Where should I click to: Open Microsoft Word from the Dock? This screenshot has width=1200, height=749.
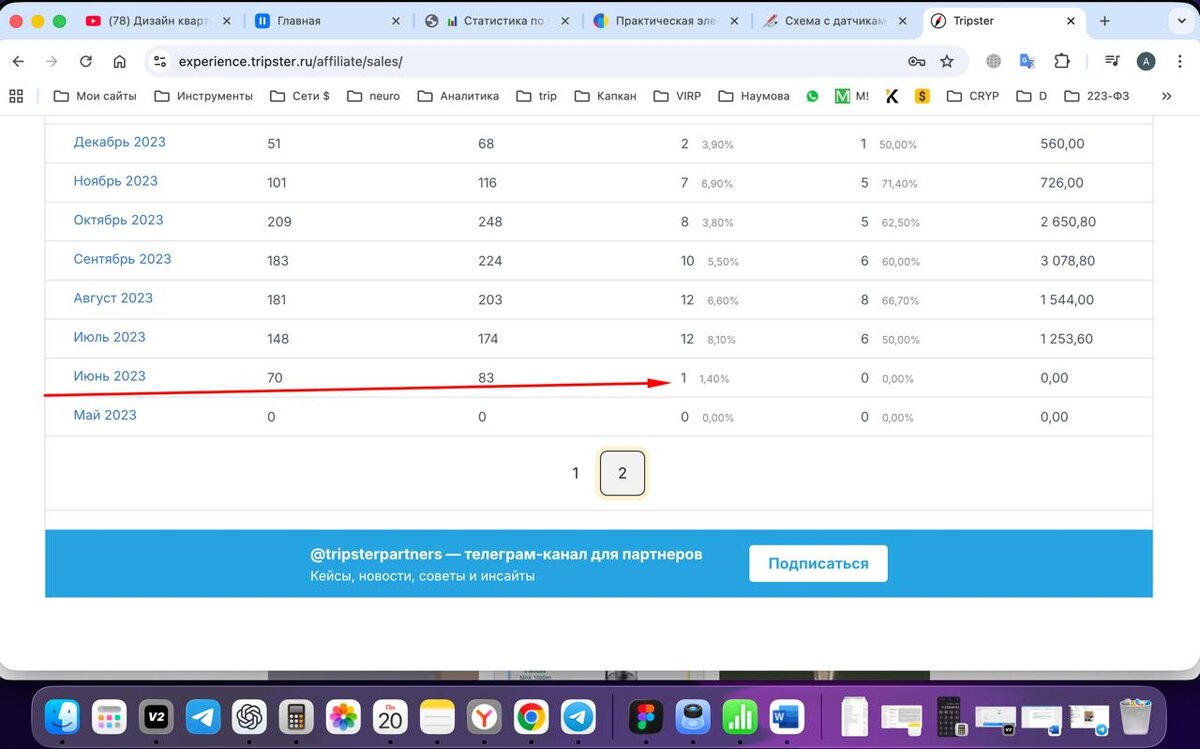coord(787,715)
